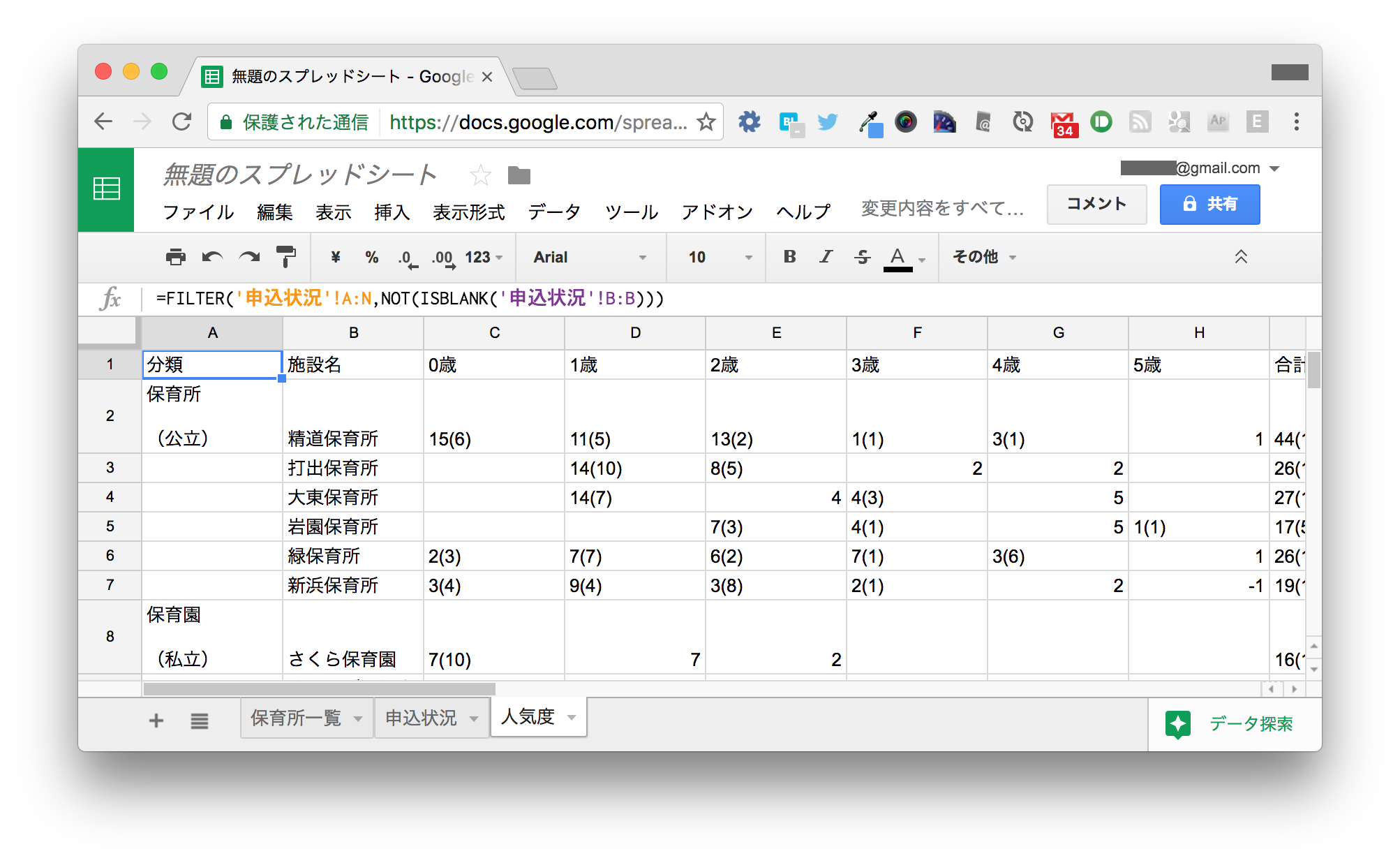This screenshot has height=863, width=1400.
Task: Open the Sheets home green icon
Action: point(106,189)
